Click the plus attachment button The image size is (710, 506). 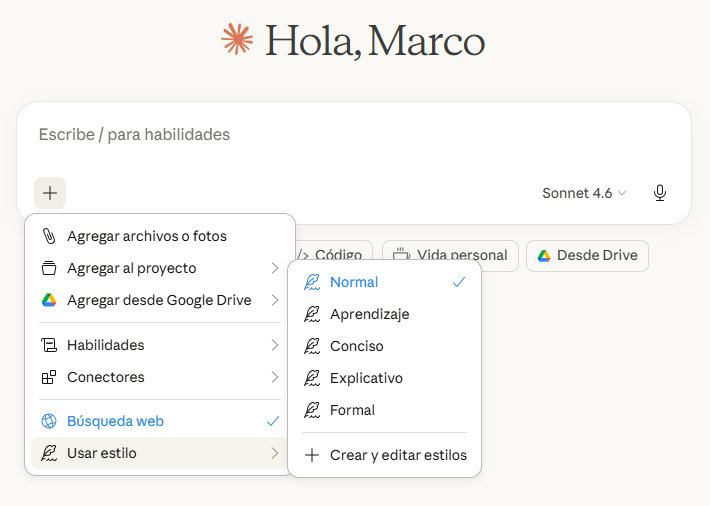point(50,193)
